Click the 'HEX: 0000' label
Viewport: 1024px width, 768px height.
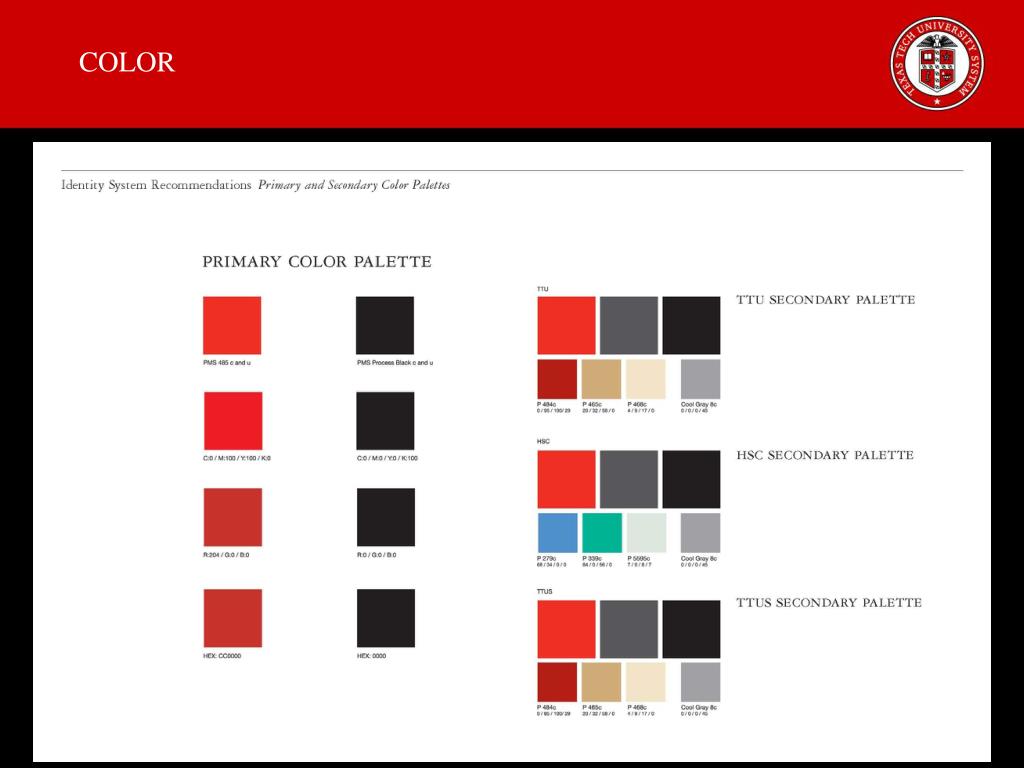(x=371, y=656)
